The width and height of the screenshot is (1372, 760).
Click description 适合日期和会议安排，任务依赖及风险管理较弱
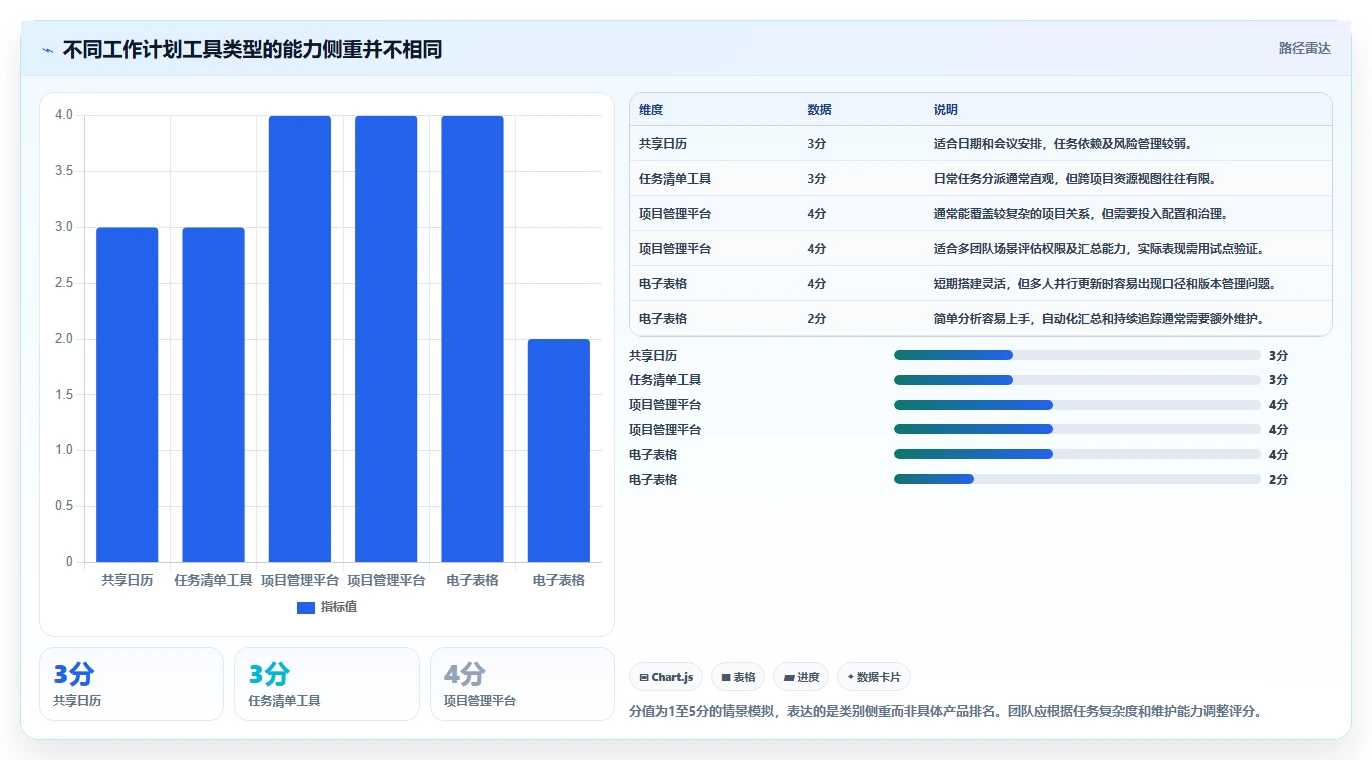[1062, 143]
